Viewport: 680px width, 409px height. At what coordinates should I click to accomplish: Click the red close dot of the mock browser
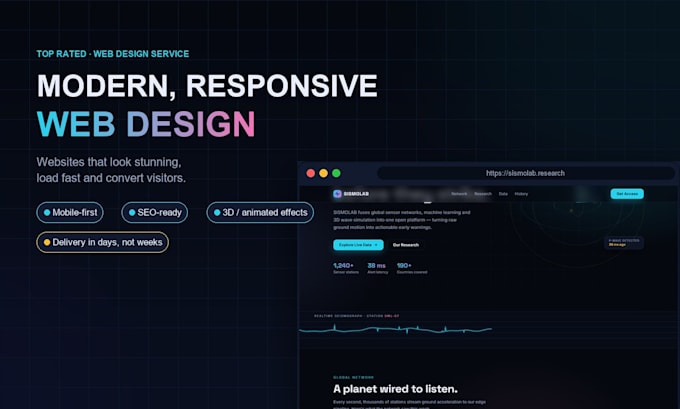[x=311, y=173]
